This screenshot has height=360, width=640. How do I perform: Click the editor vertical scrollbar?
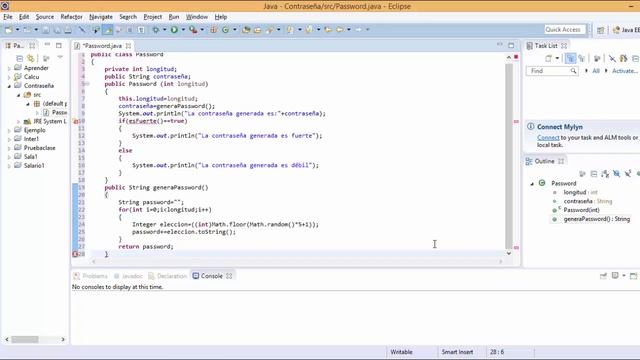(509, 155)
